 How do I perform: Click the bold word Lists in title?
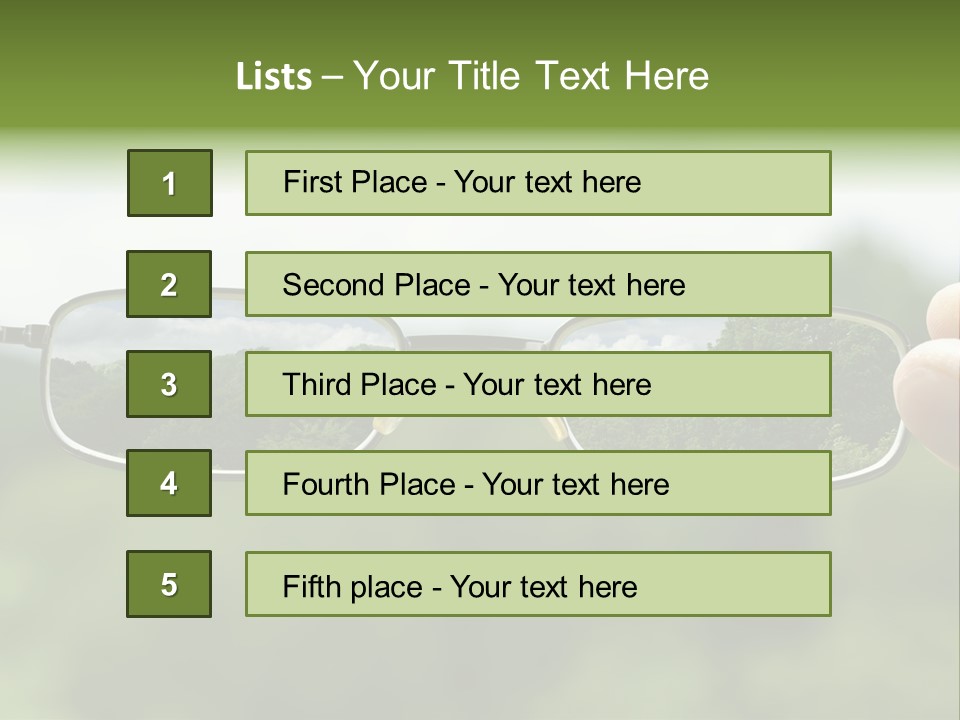[x=274, y=76]
